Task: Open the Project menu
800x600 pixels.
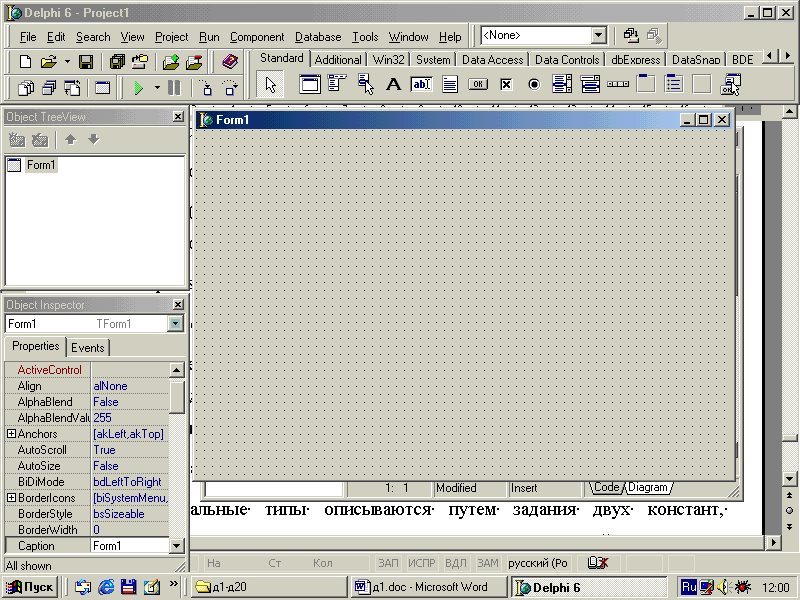Action: tap(171, 37)
